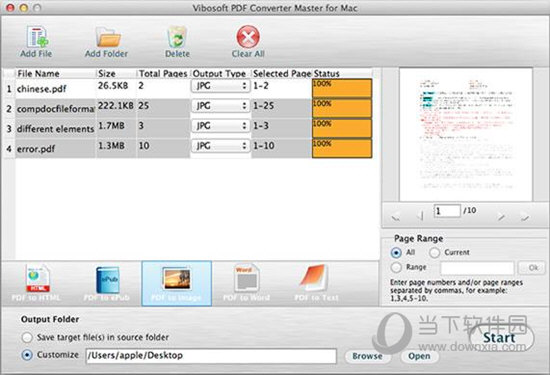Click the 1.7MB size cell
550x375 pixels.
coord(116,128)
